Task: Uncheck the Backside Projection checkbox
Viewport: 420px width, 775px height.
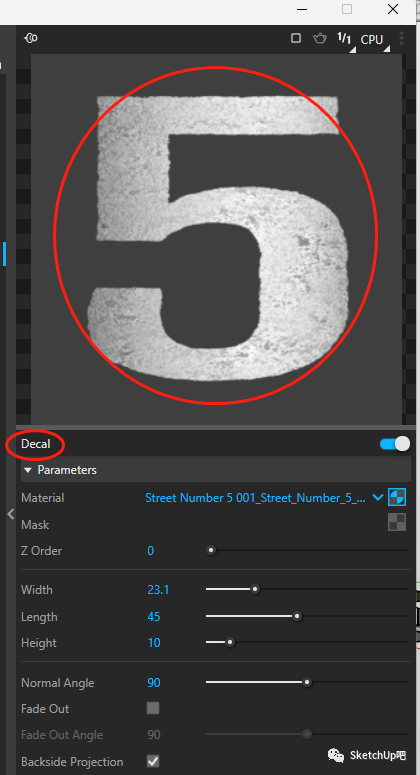Action: point(153,761)
